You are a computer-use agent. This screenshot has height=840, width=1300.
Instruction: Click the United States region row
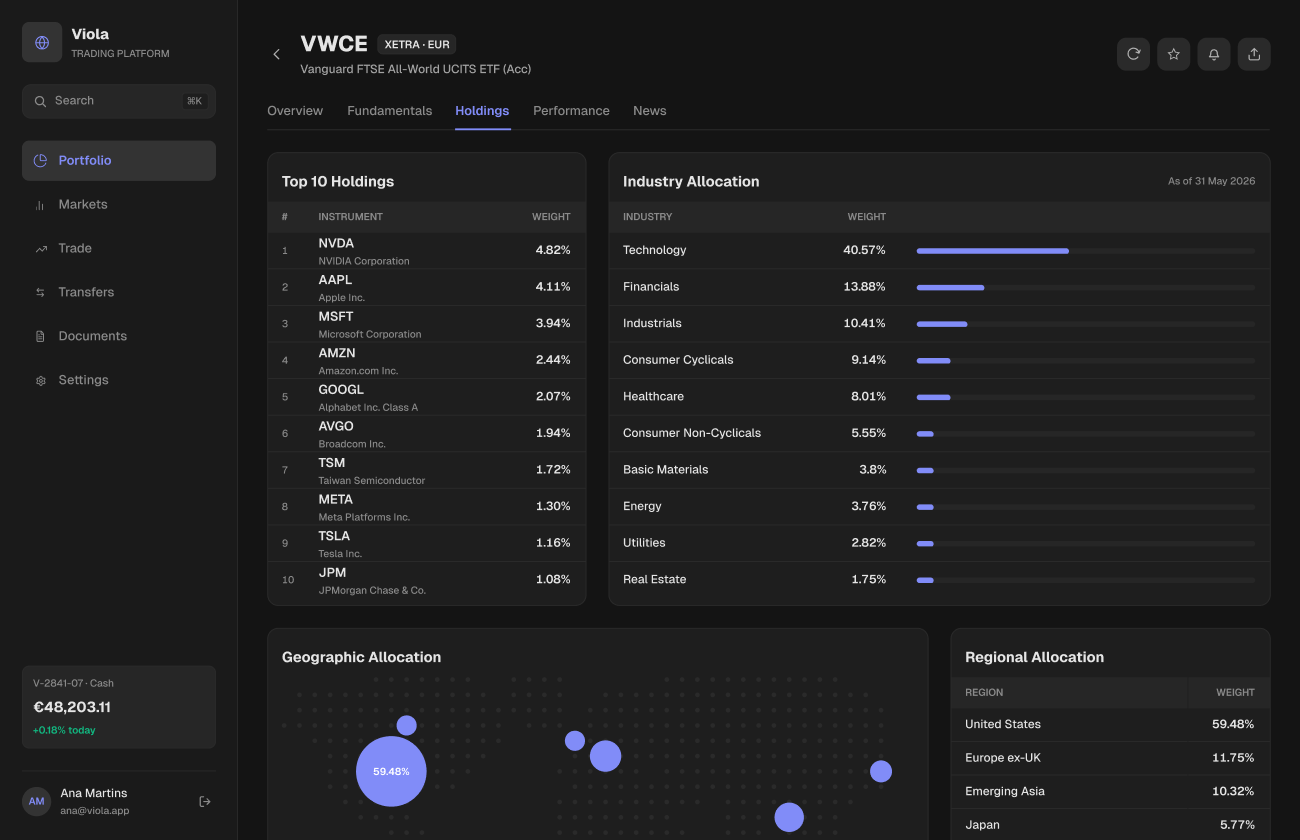pyautogui.click(x=1110, y=725)
